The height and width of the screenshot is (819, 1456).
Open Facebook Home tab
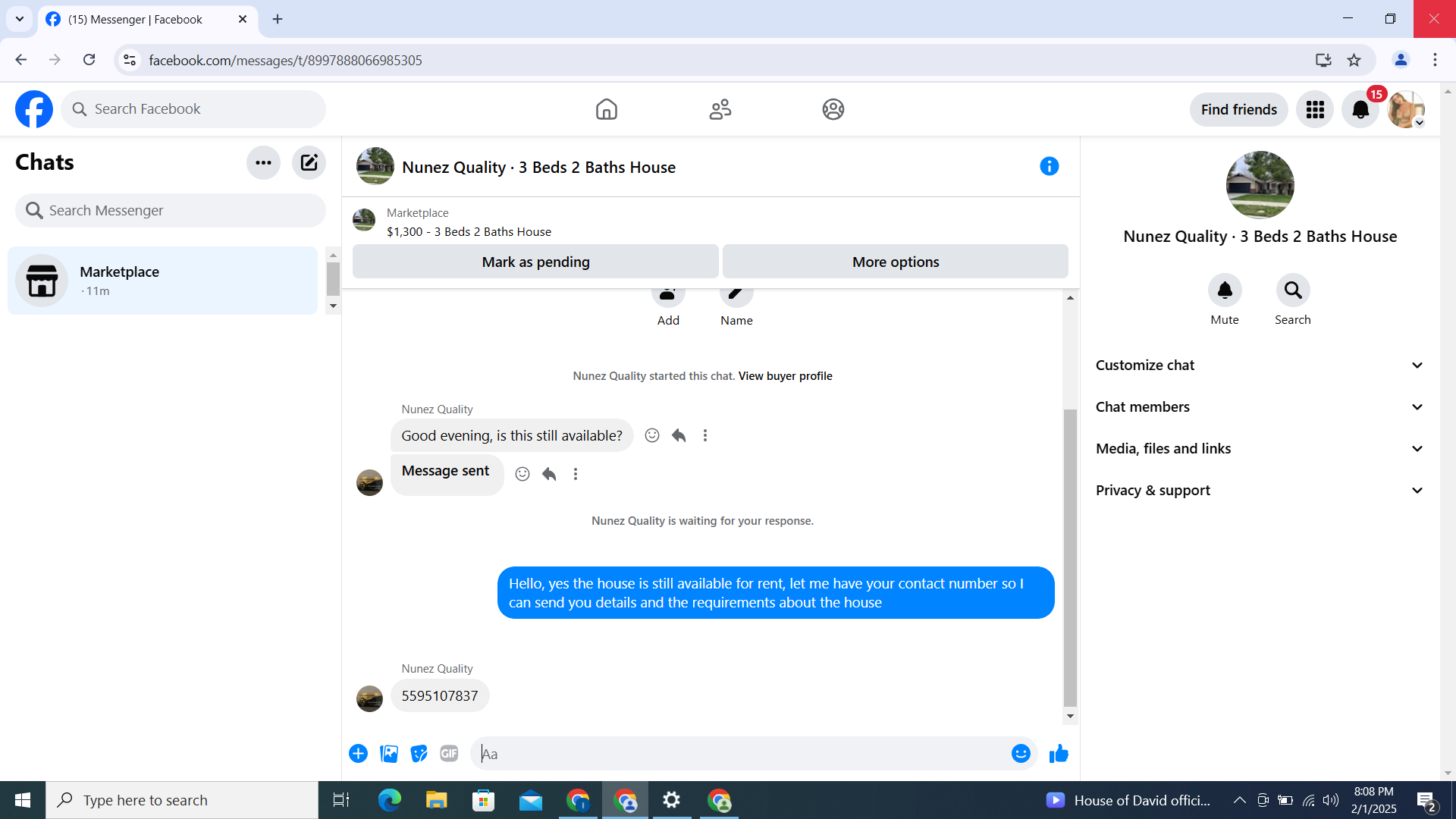pos(606,109)
